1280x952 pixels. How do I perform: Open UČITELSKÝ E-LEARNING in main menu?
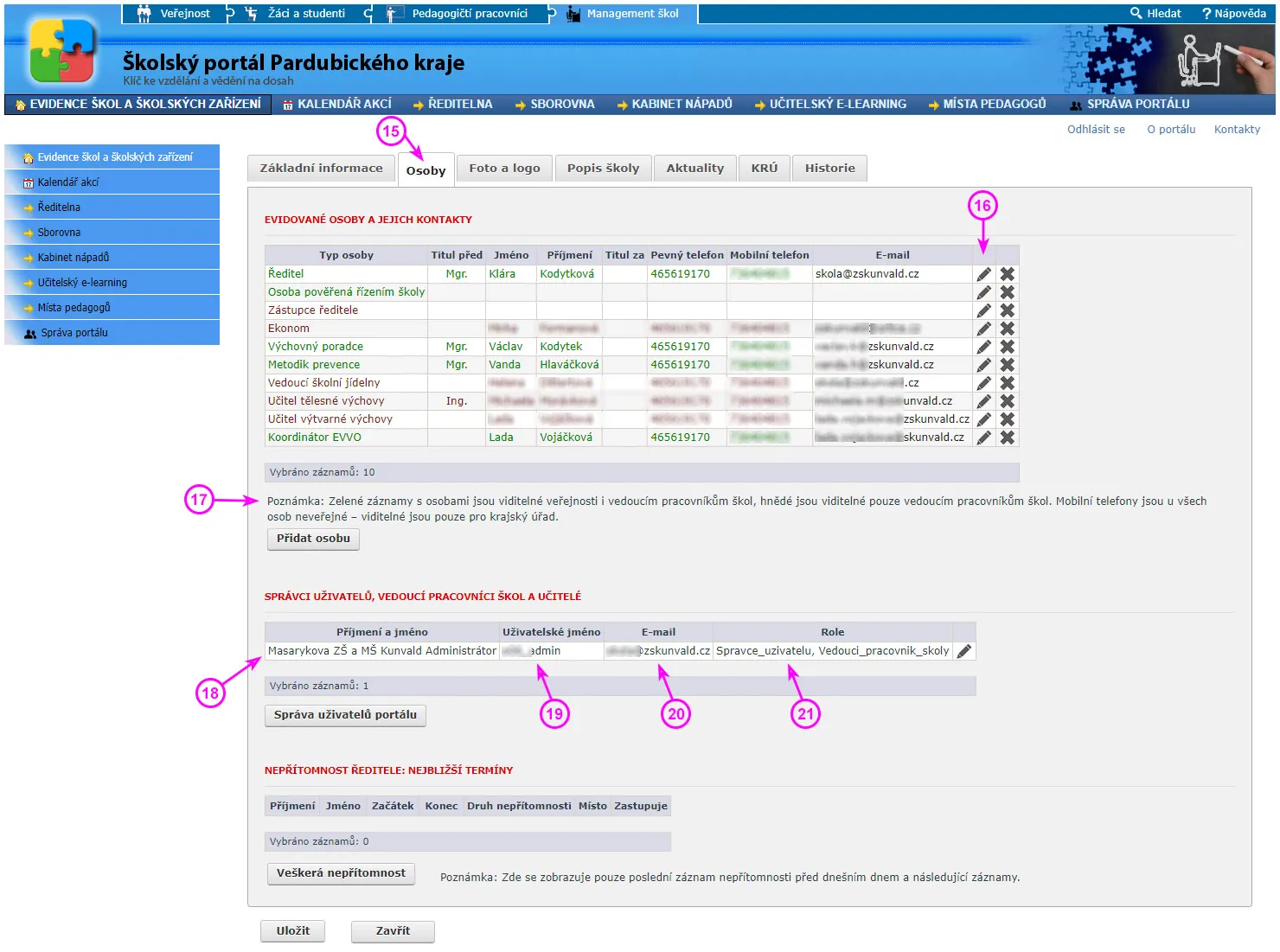tap(830, 105)
